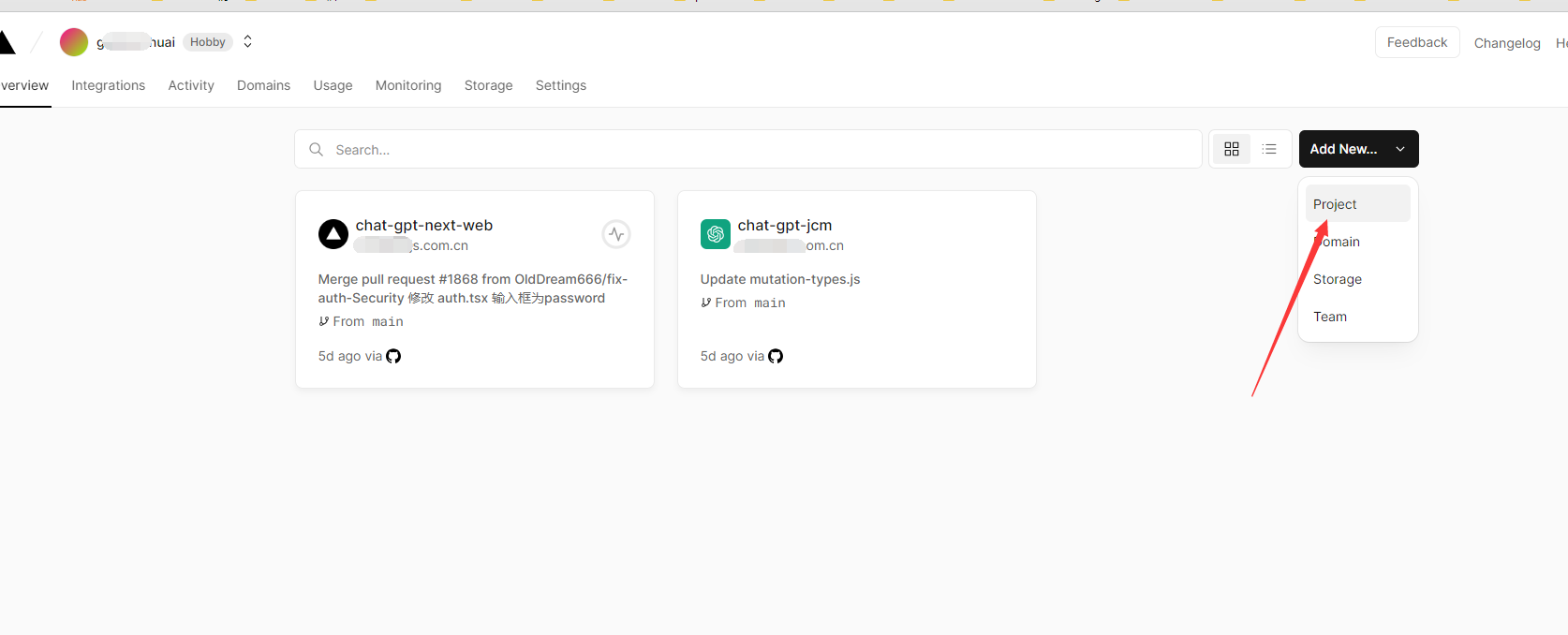Select grid view layout
The height and width of the screenshot is (635, 1568).
1232,149
